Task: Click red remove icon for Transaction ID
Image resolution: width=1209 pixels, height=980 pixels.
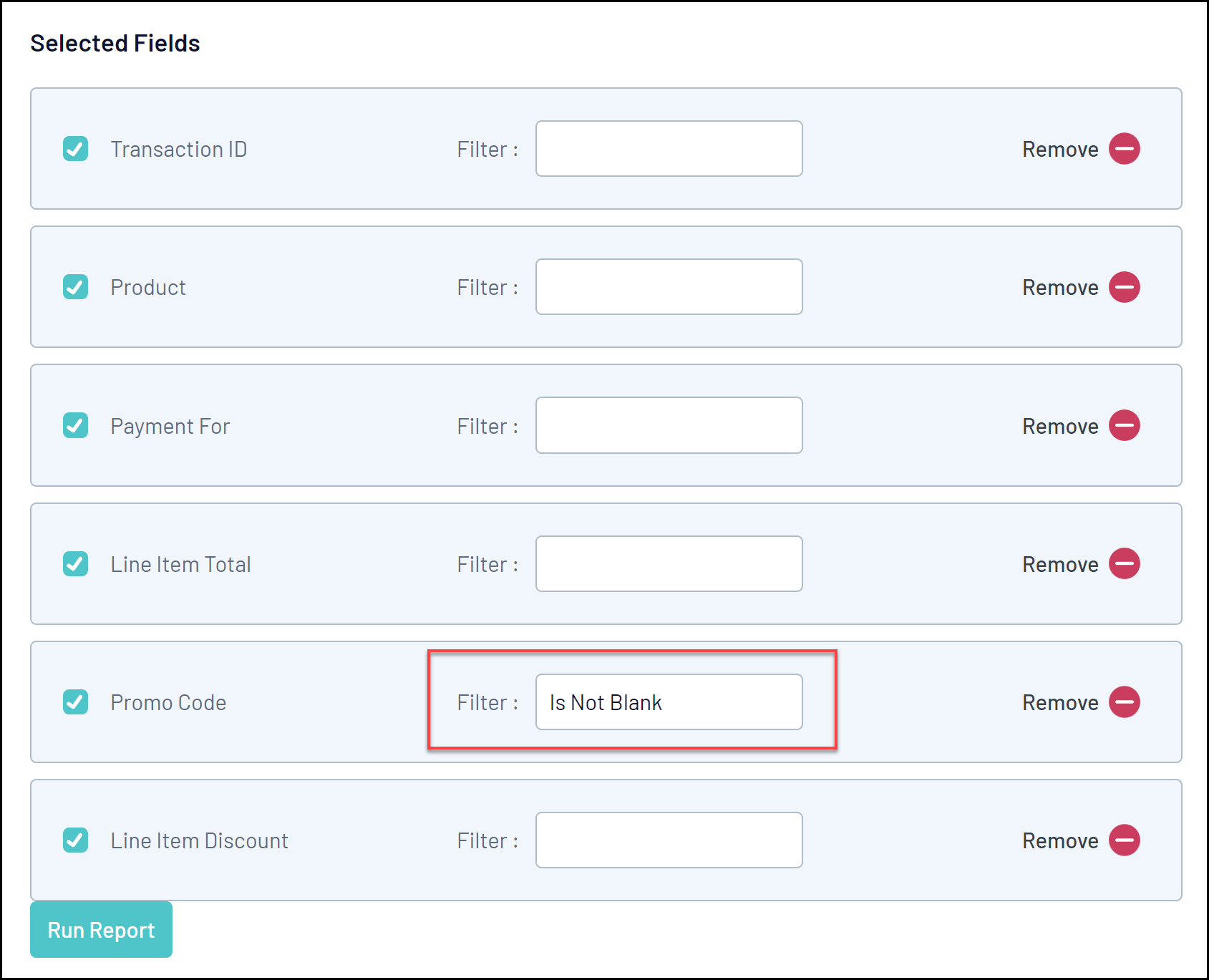Action: click(1124, 149)
